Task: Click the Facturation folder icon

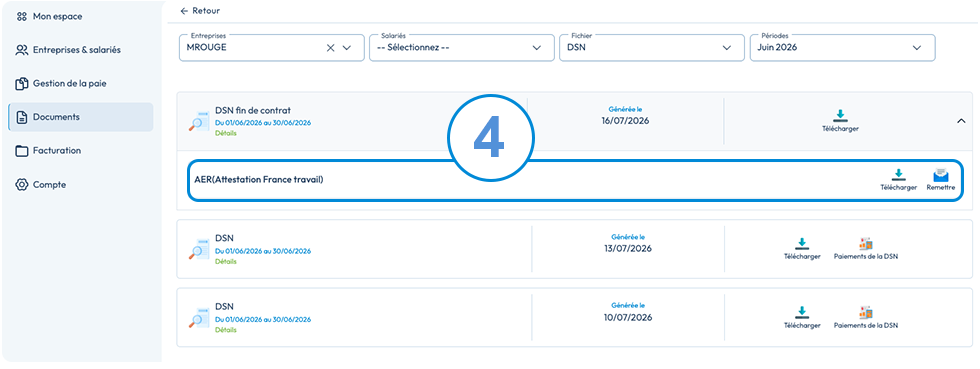Action: pos(22,151)
